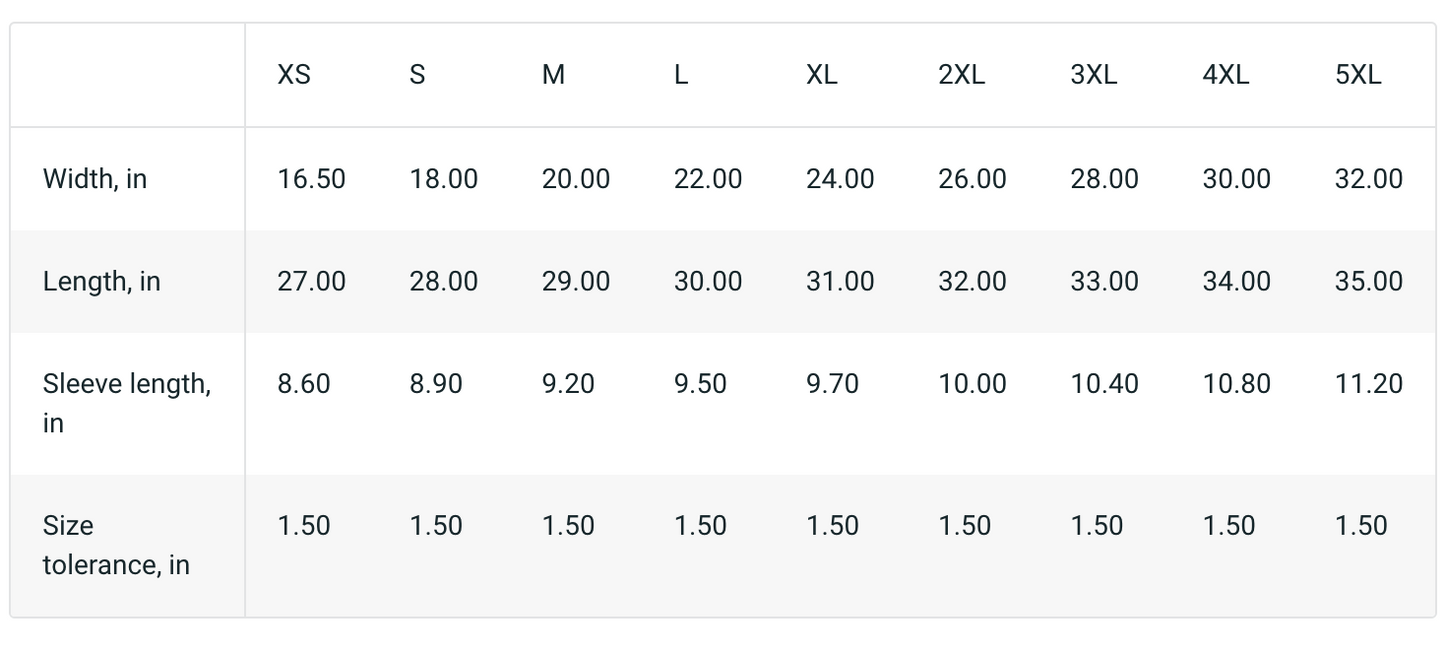Click the 9.20 sleeve length for M

(x=568, y=384)
